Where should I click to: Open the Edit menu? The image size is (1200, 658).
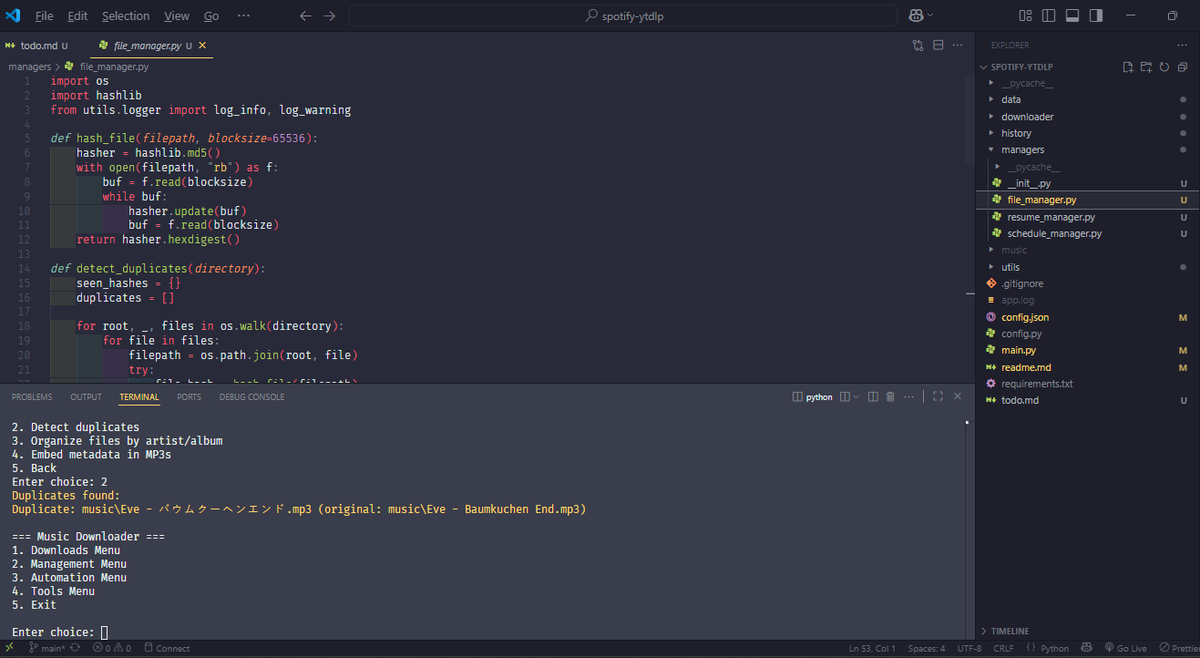[x=78, y=16]
